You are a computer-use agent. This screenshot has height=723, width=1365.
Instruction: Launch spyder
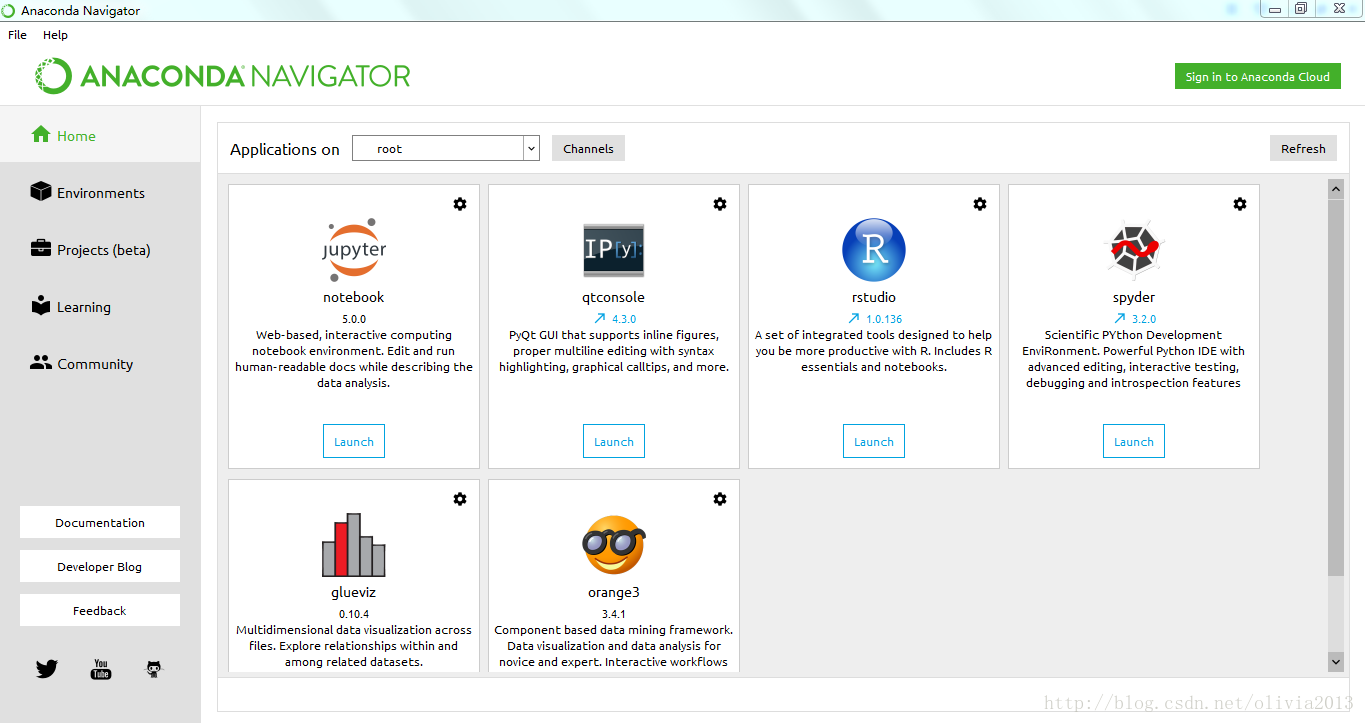tap(1134, 441)
